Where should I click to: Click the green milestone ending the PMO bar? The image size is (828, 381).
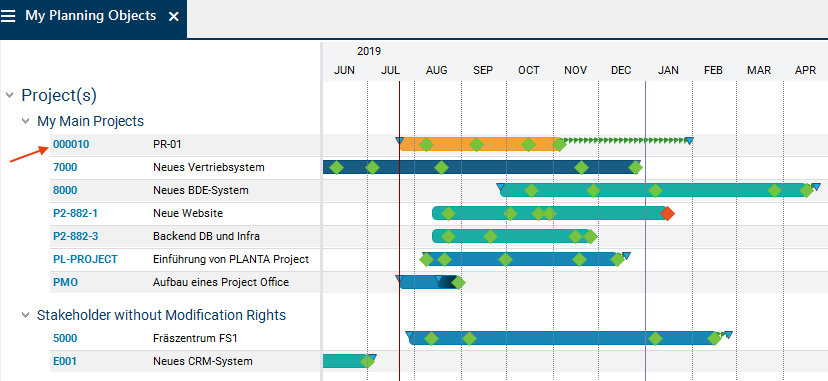pyautogui.click(x=458, y=283)
